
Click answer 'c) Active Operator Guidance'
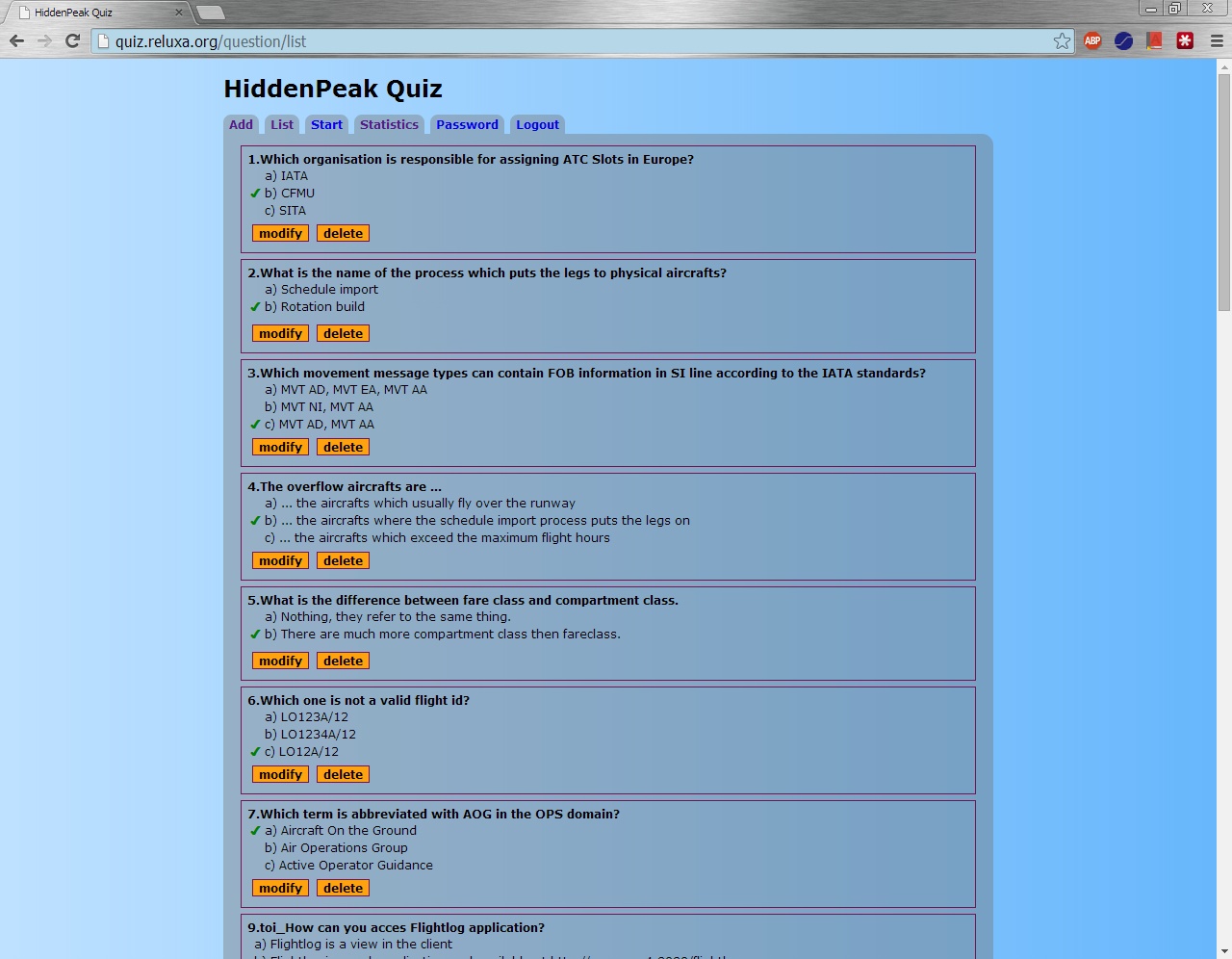coord(348,866)
